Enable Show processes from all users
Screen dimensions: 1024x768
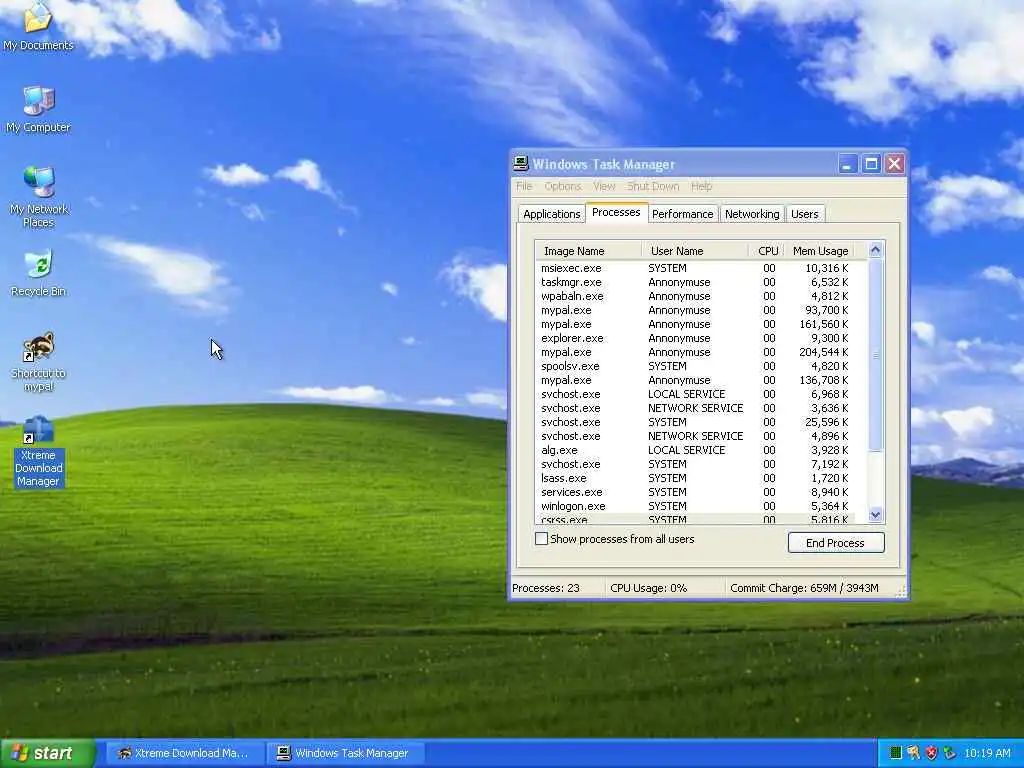[541, 539]
